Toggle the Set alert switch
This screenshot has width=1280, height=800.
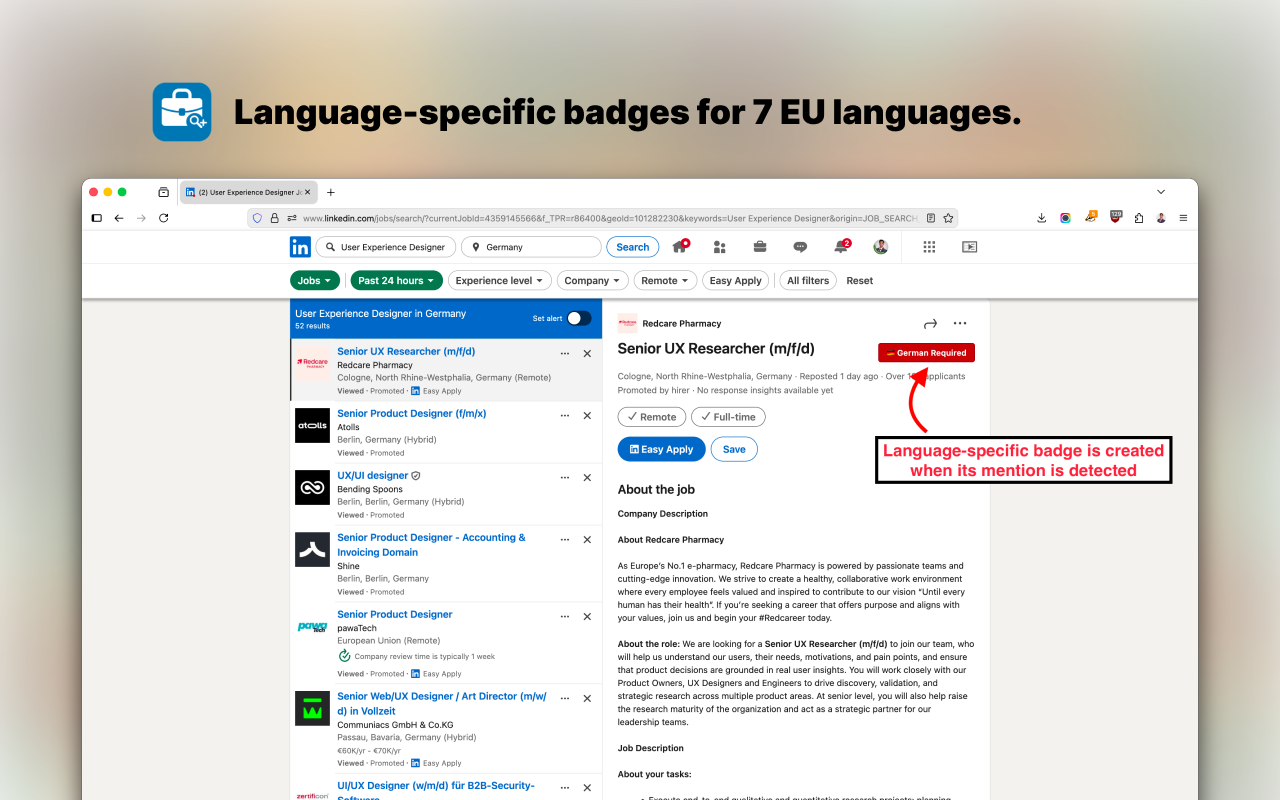(578, 318)
